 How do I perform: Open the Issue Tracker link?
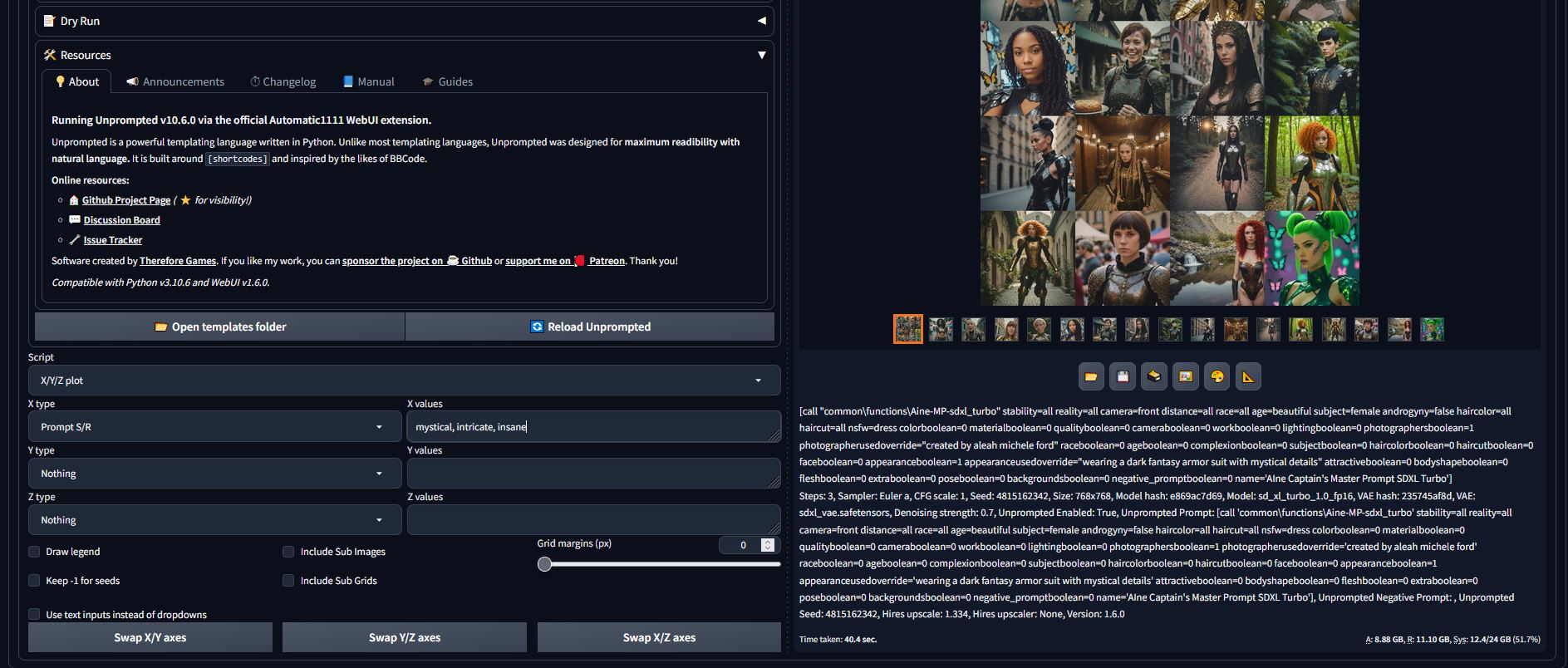(x=113, y=240)
